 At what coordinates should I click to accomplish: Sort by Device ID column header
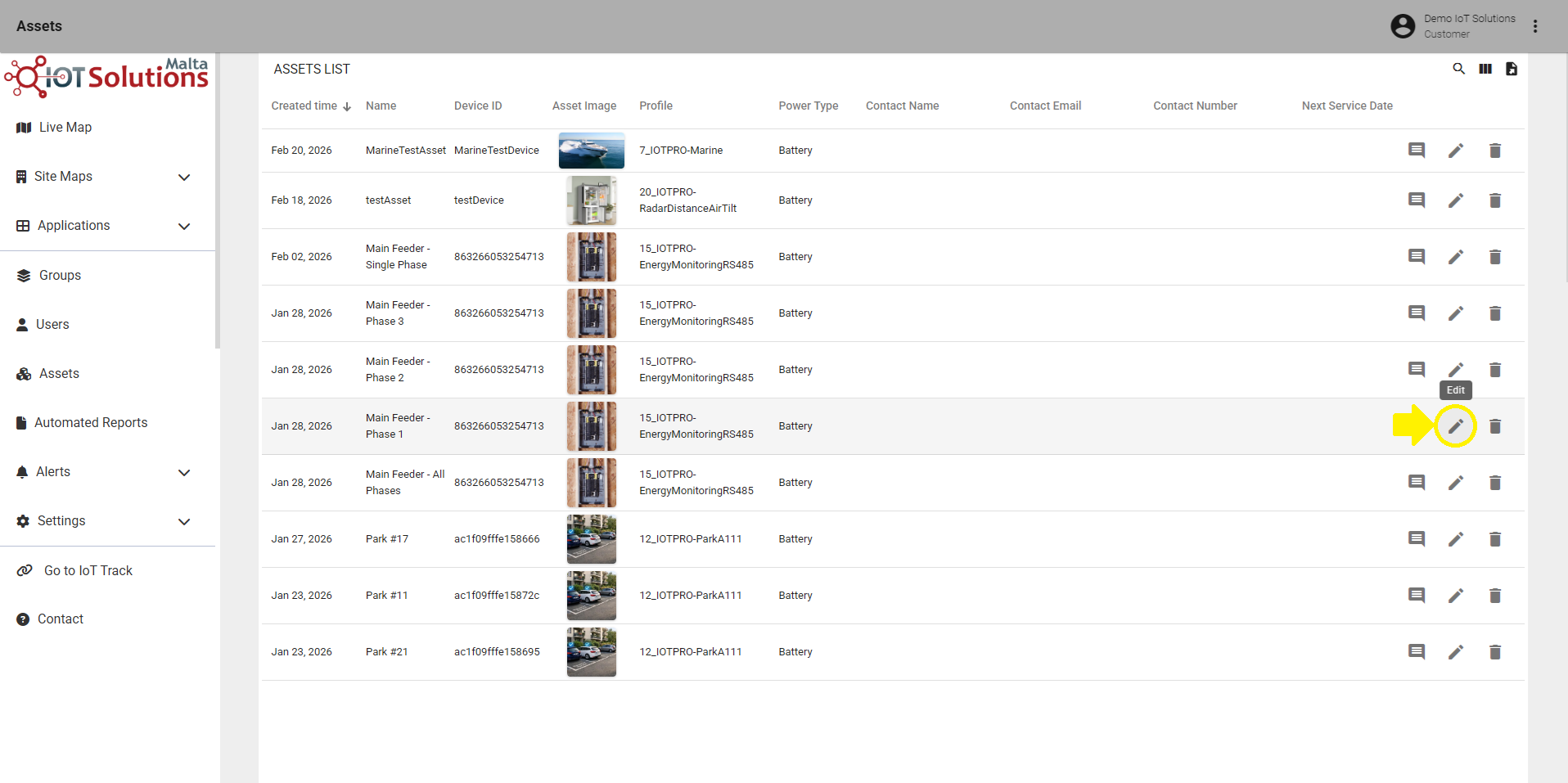coord(478,106)
